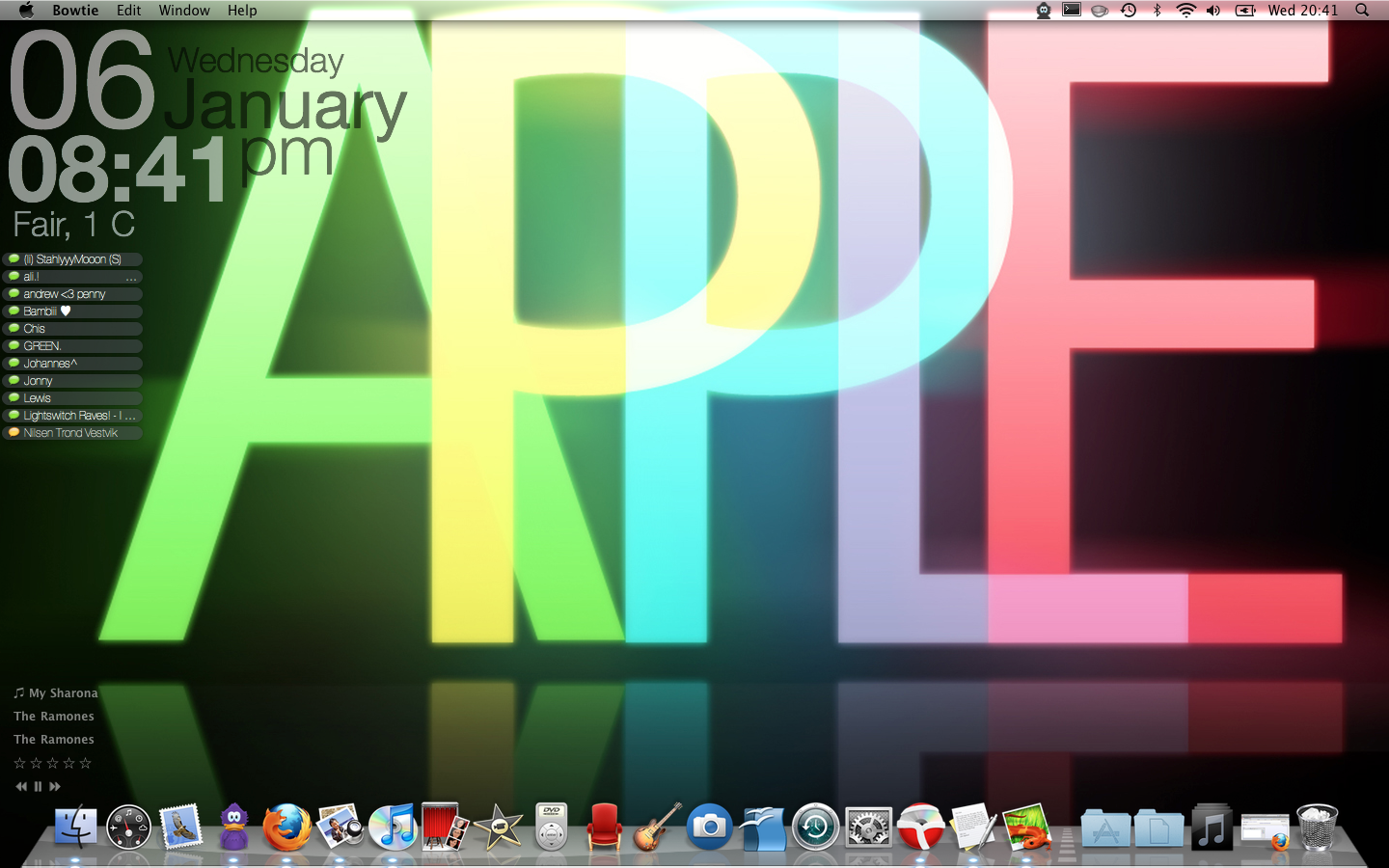Viewport: 1389px width, 868px height.
Task: Click the black furry creature menu bar icon
Action: [x=1044, y=11]
